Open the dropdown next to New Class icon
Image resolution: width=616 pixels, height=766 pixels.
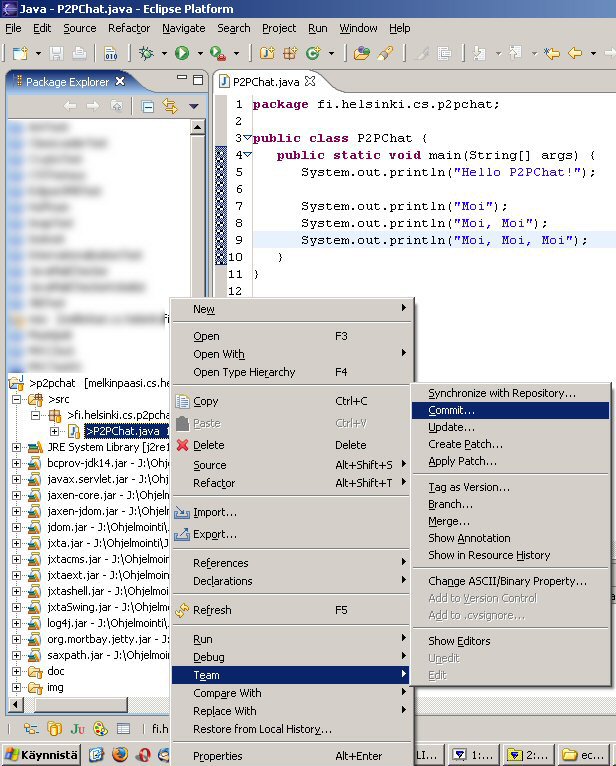(331, 53)
